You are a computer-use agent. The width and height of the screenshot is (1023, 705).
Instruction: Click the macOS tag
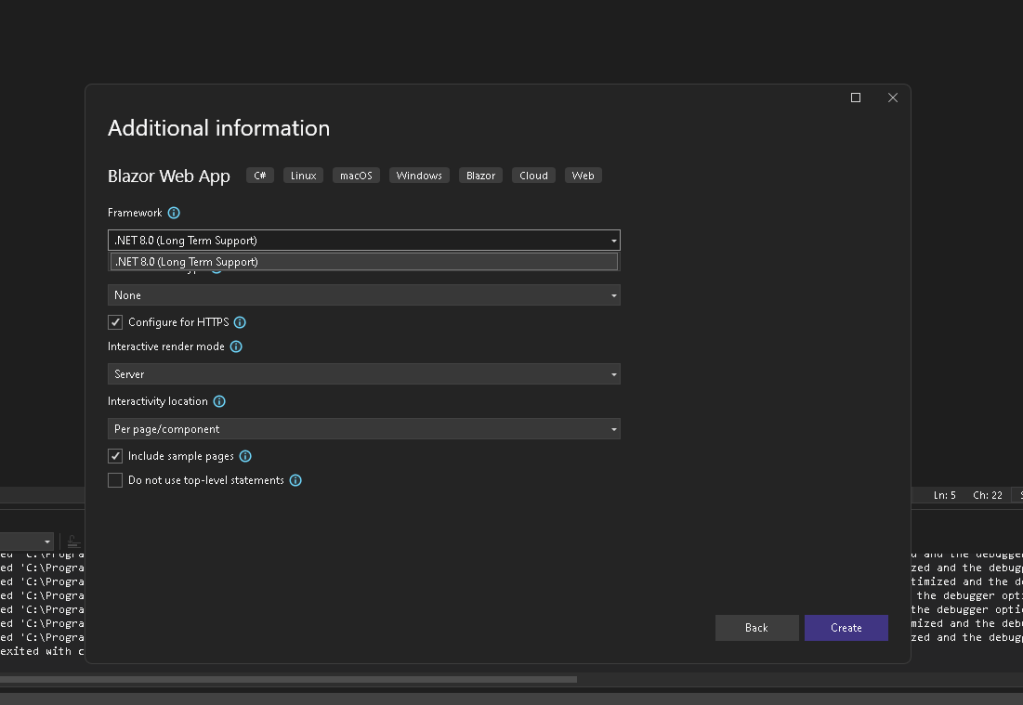[x=356, y=176]
